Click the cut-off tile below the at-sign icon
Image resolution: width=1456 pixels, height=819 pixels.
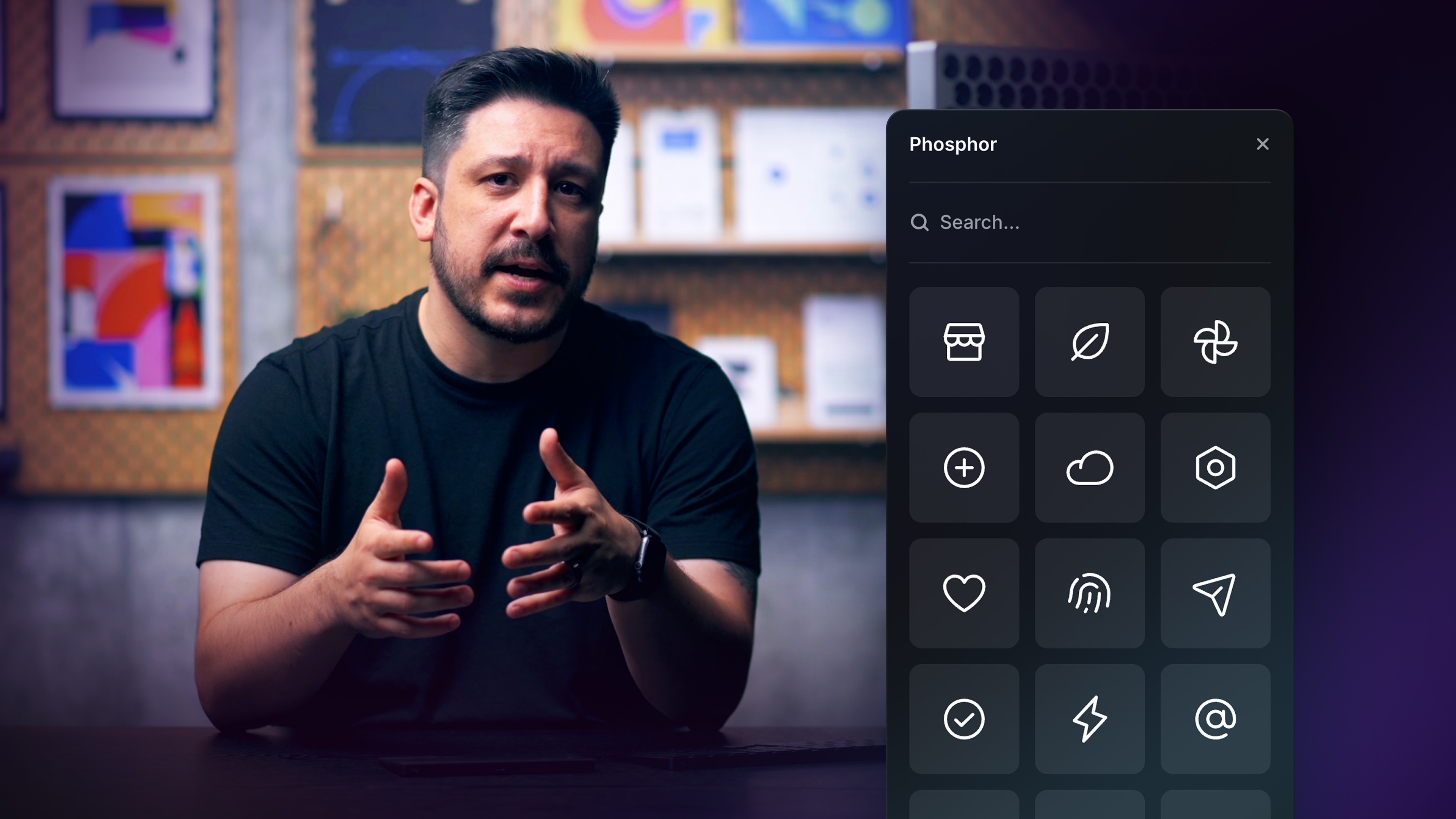(1215, 805)
